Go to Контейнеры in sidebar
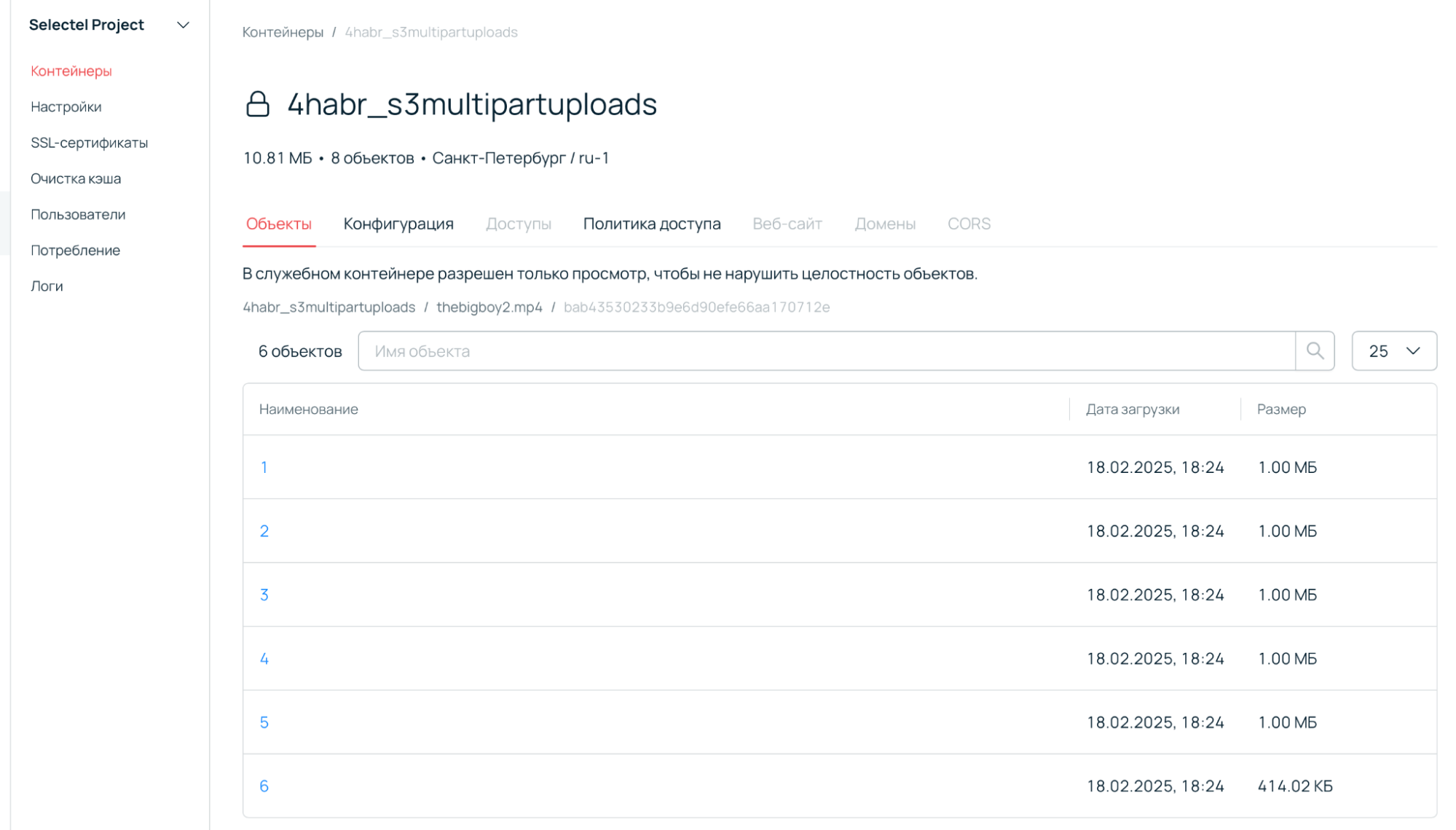The width and height of the screenshot is (1456, 830). tap(71, 71)
